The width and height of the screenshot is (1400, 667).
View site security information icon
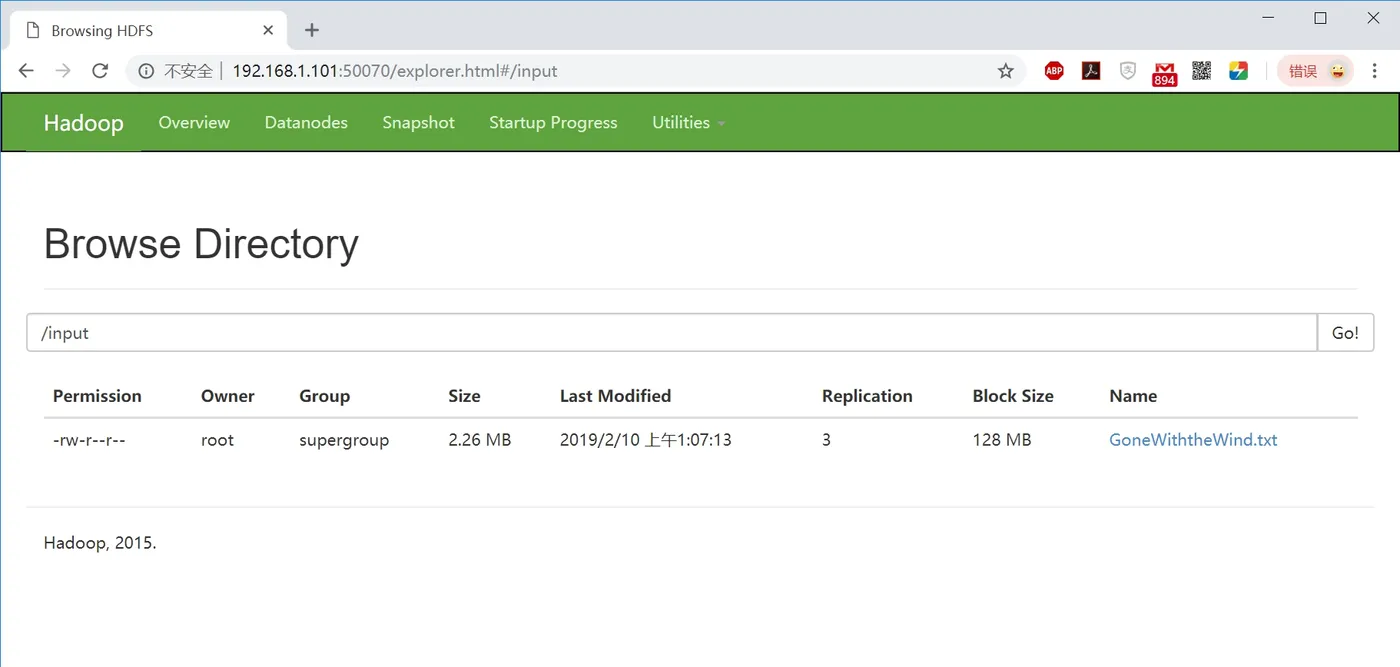[x=146, y=71]
